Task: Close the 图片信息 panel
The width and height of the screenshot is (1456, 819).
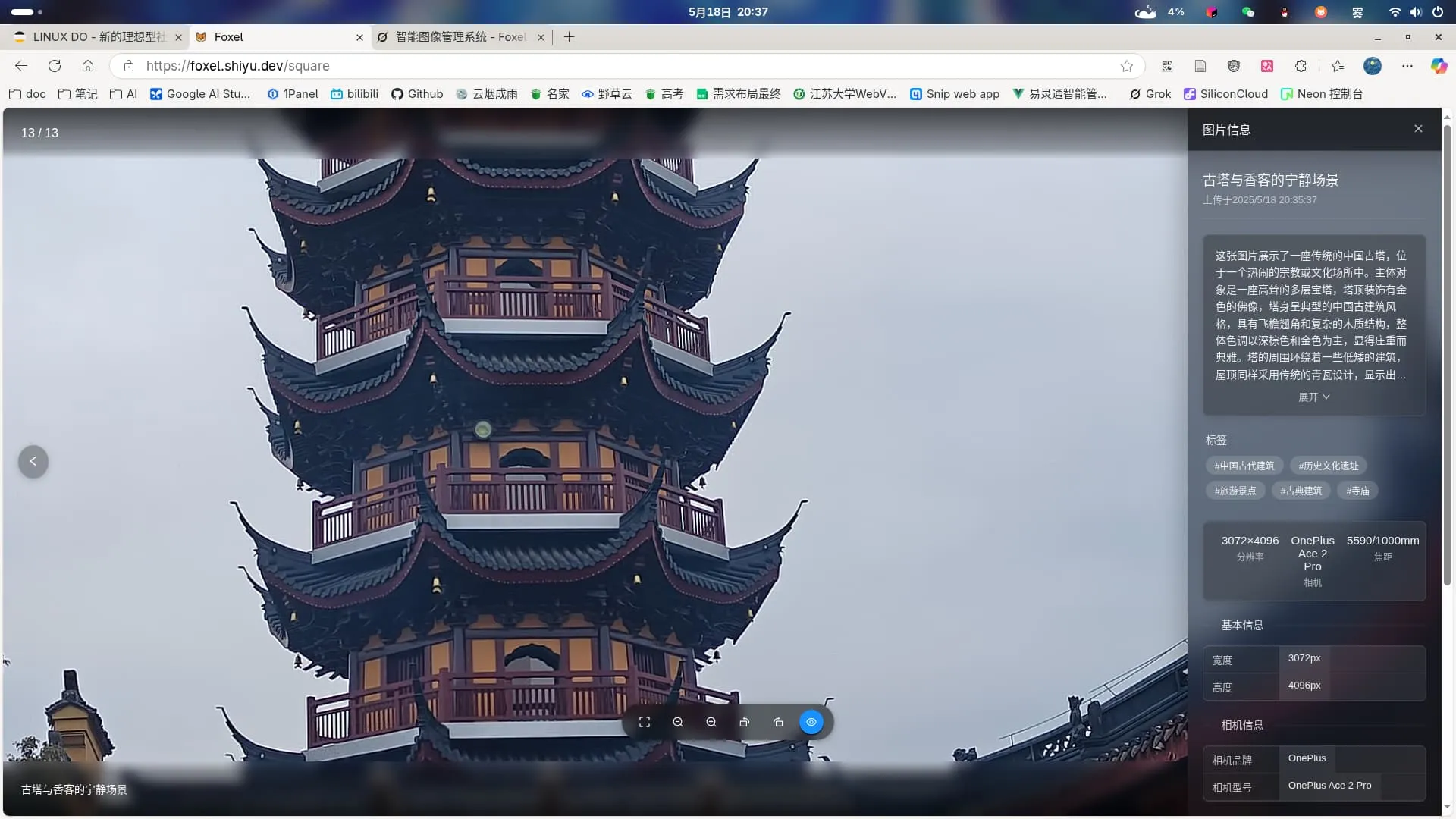Action: coord(1418,129)
